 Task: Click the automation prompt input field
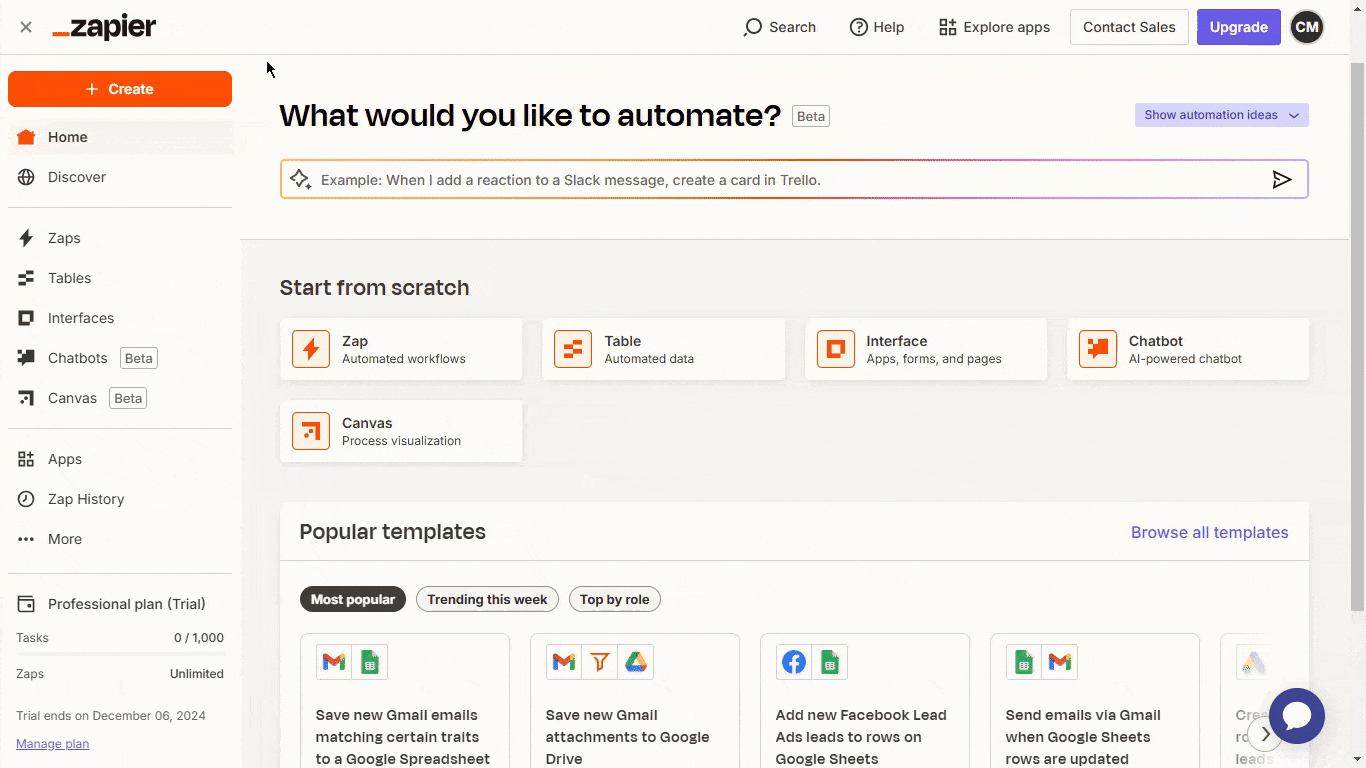coord(794,180)
